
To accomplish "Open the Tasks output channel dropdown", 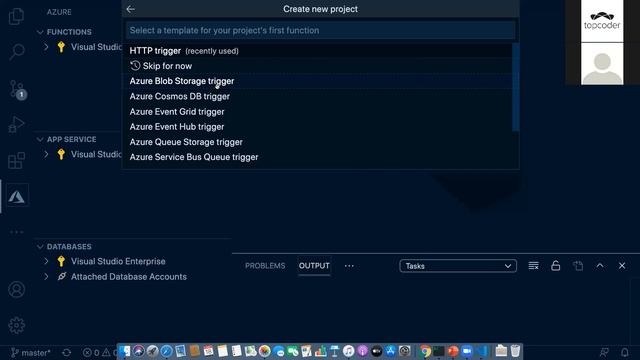I will [458, 266].
